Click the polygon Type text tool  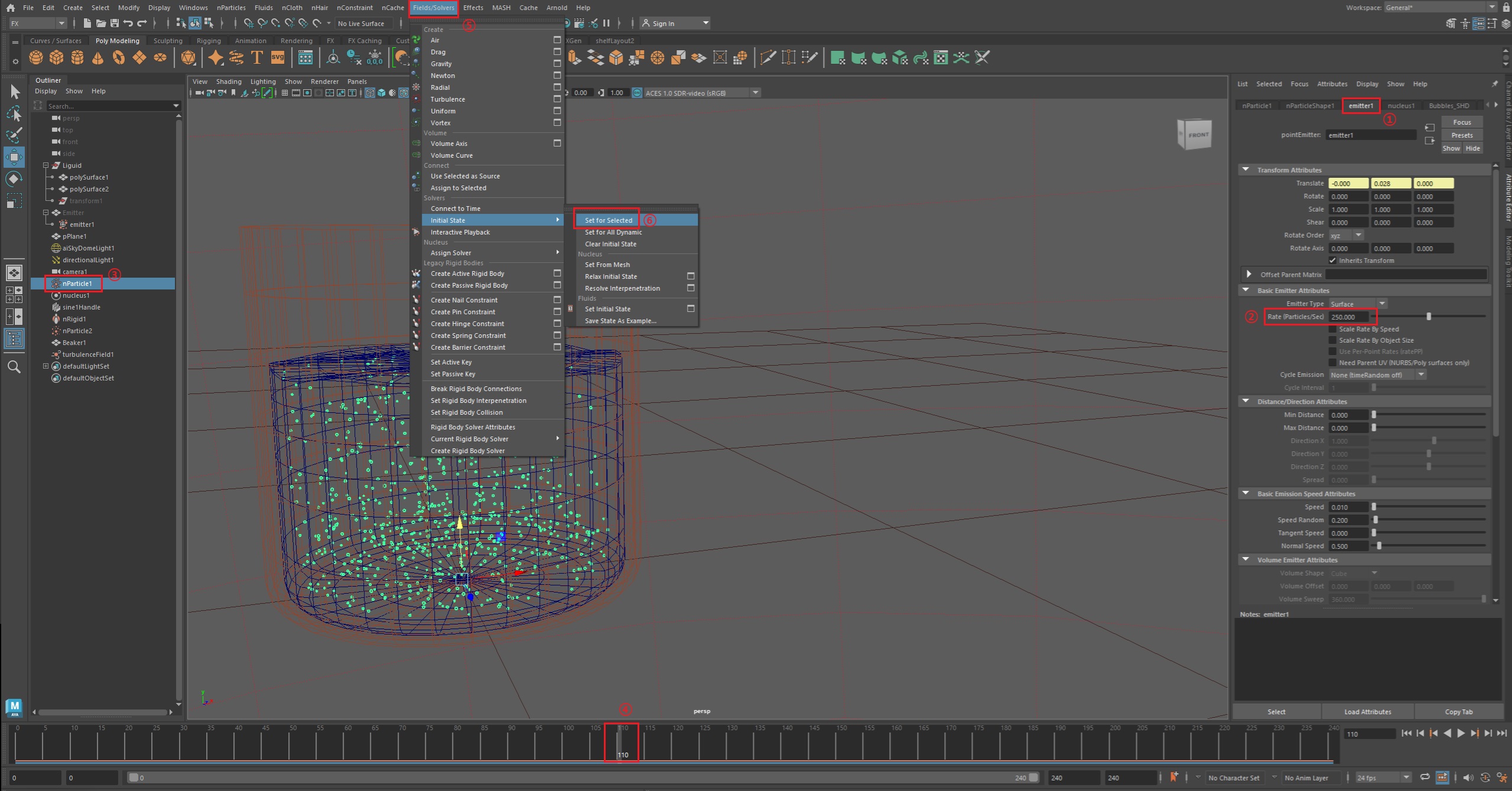(x=256, y=57)
